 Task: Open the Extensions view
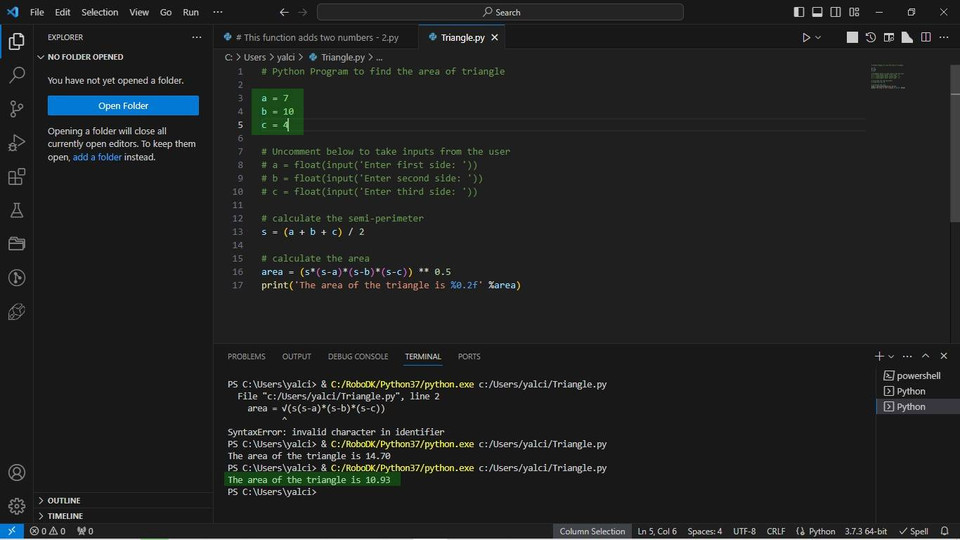coord(16,177)
